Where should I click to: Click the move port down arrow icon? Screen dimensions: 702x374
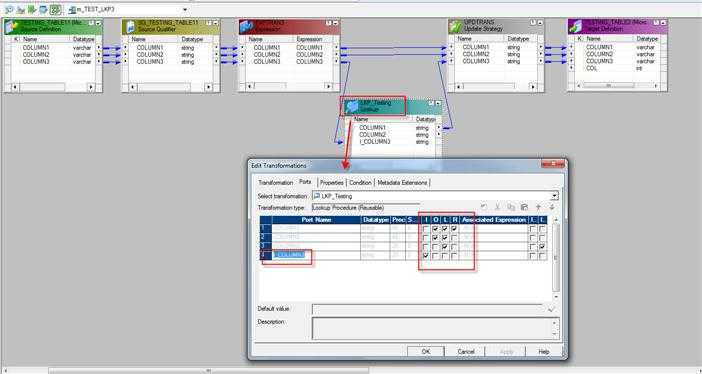552,207
